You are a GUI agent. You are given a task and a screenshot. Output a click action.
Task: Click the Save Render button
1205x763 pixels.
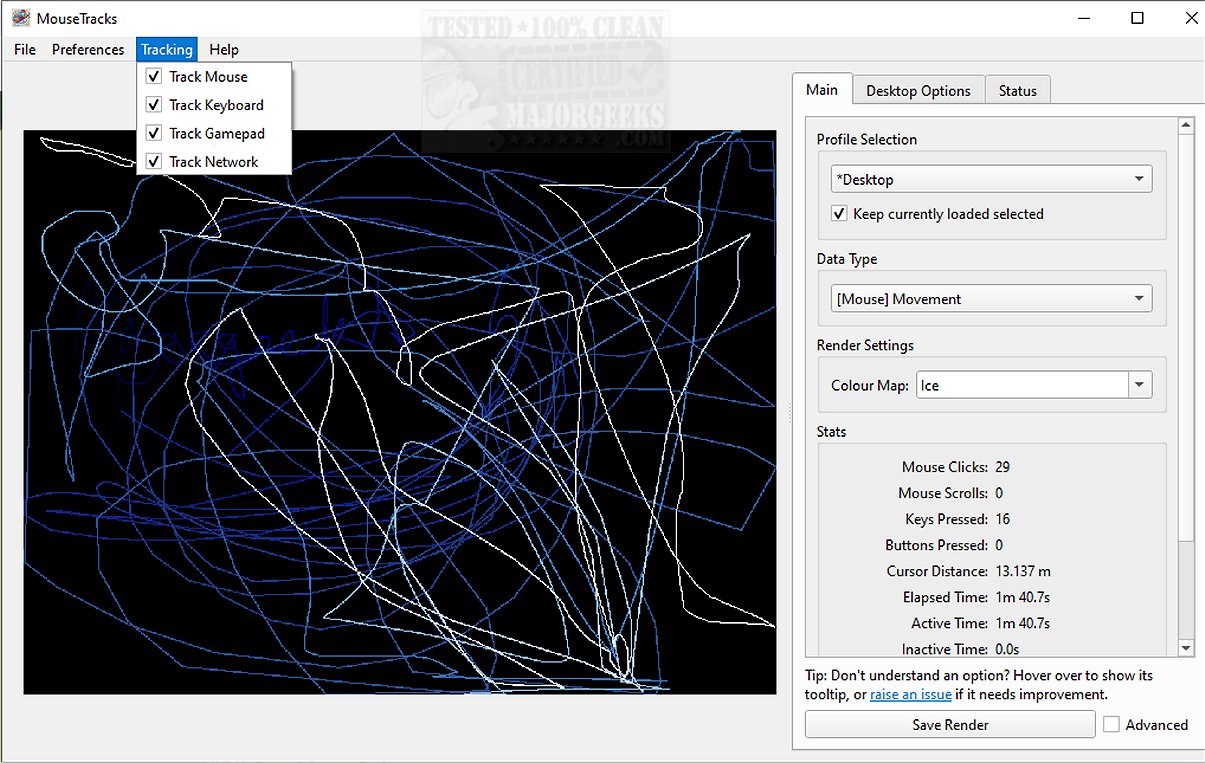(x=950, y=725)
